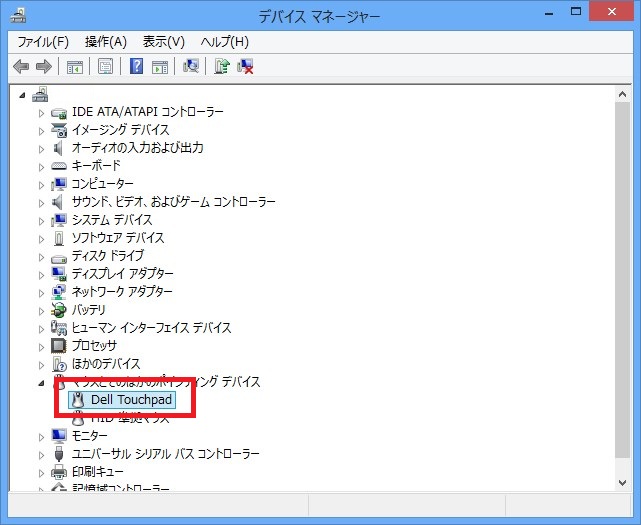Viewport: 641px width, 525px height.
Task: Collapse the root computer tree node
Action: pyautogui.click(x=22, y=96)
